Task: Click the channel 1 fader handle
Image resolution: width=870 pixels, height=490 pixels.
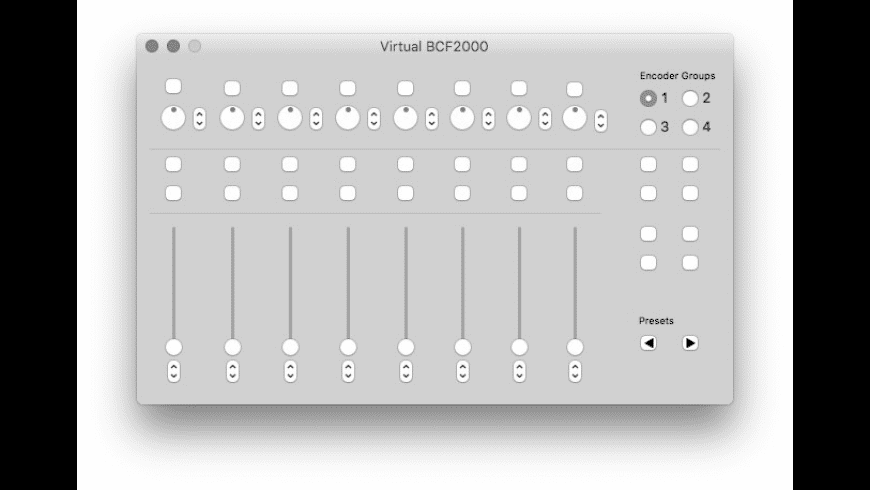Action: (x=174, y=347)
